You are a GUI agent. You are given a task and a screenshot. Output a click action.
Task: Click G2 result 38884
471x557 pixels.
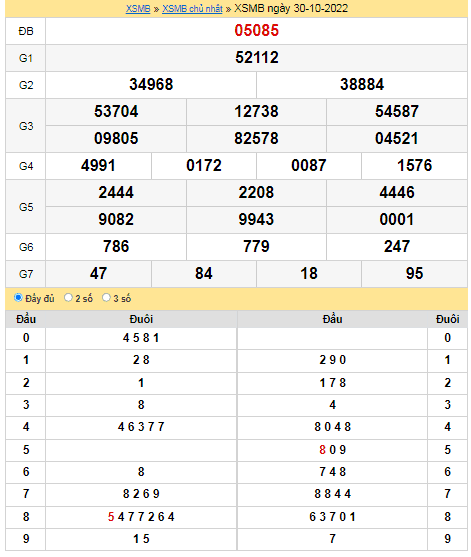362,84
